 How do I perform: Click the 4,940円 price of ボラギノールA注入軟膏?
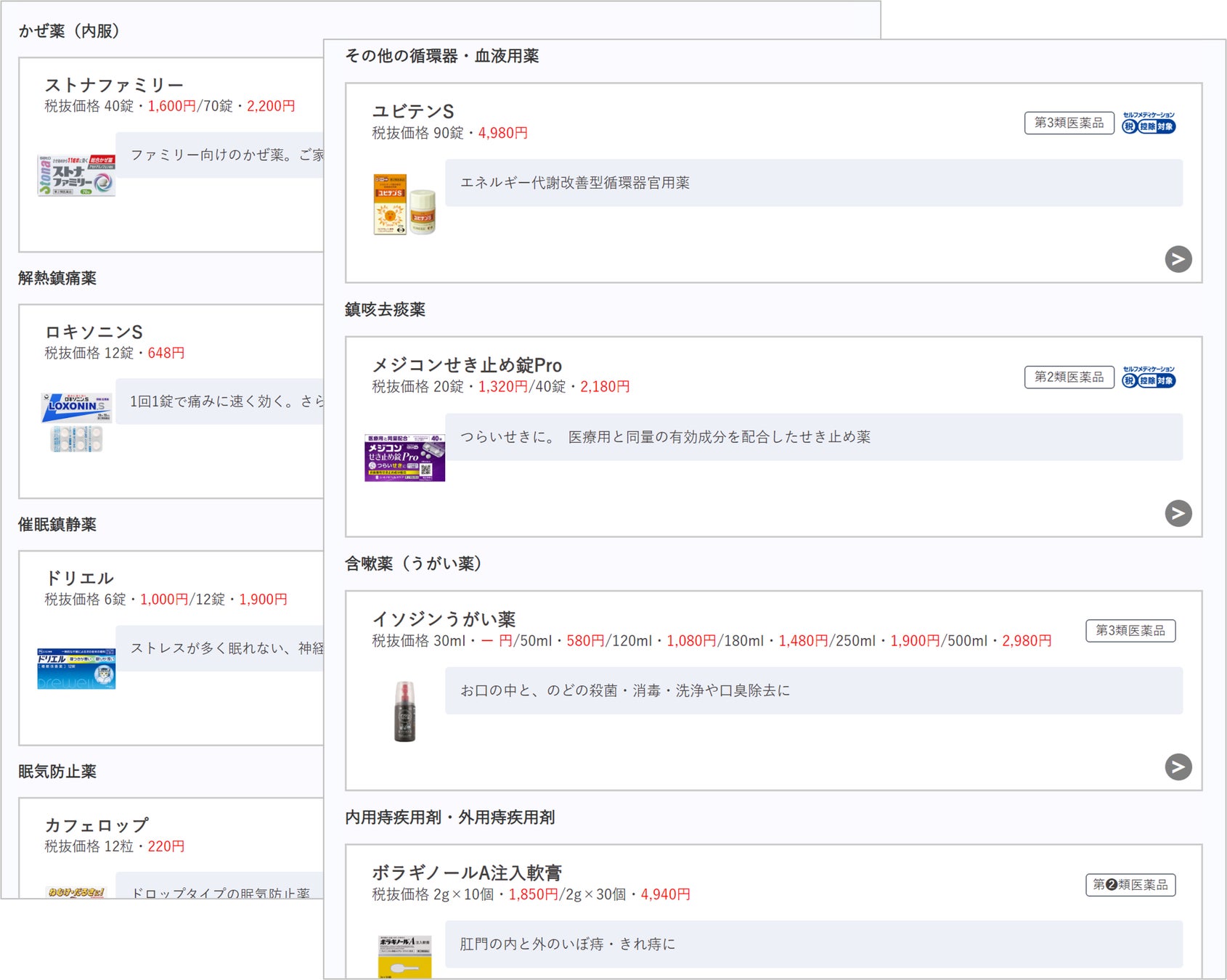[665, 894]
